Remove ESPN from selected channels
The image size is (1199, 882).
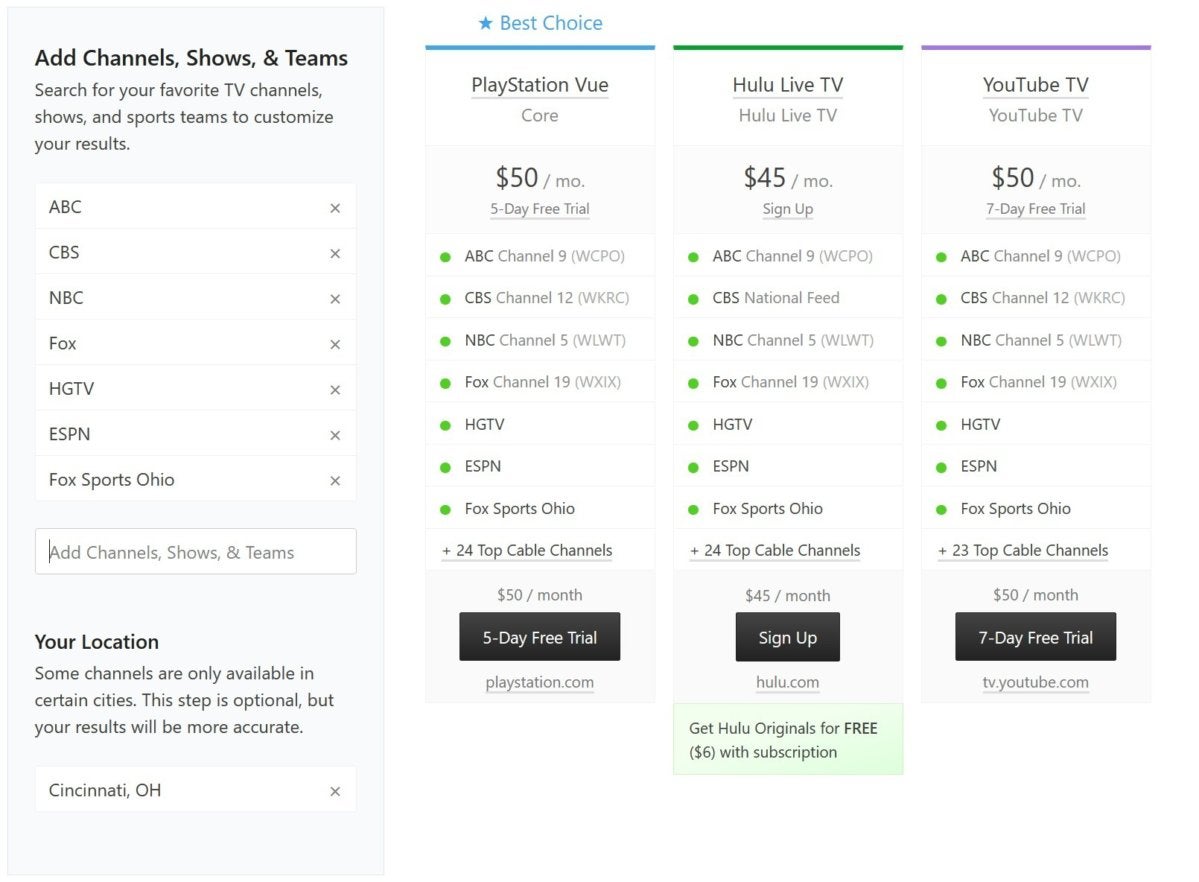(335, 435)
